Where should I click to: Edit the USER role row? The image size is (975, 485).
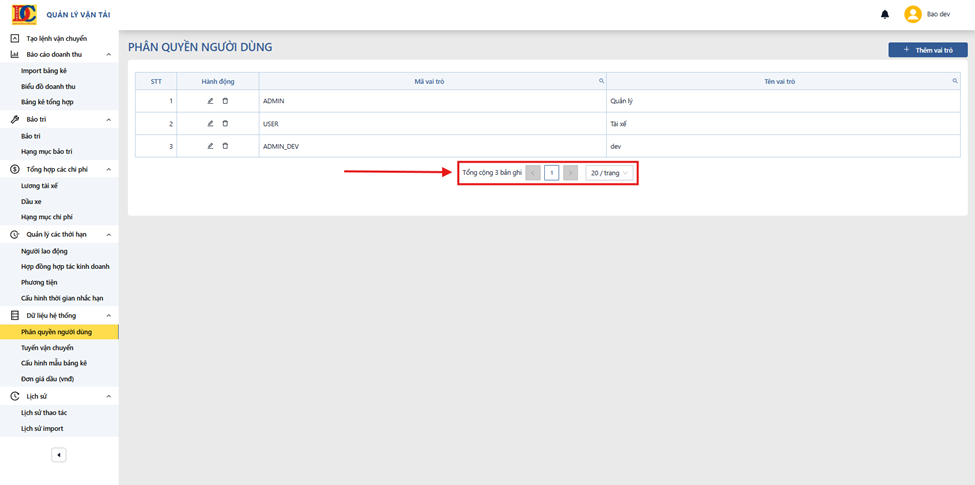tap(210, 124)
